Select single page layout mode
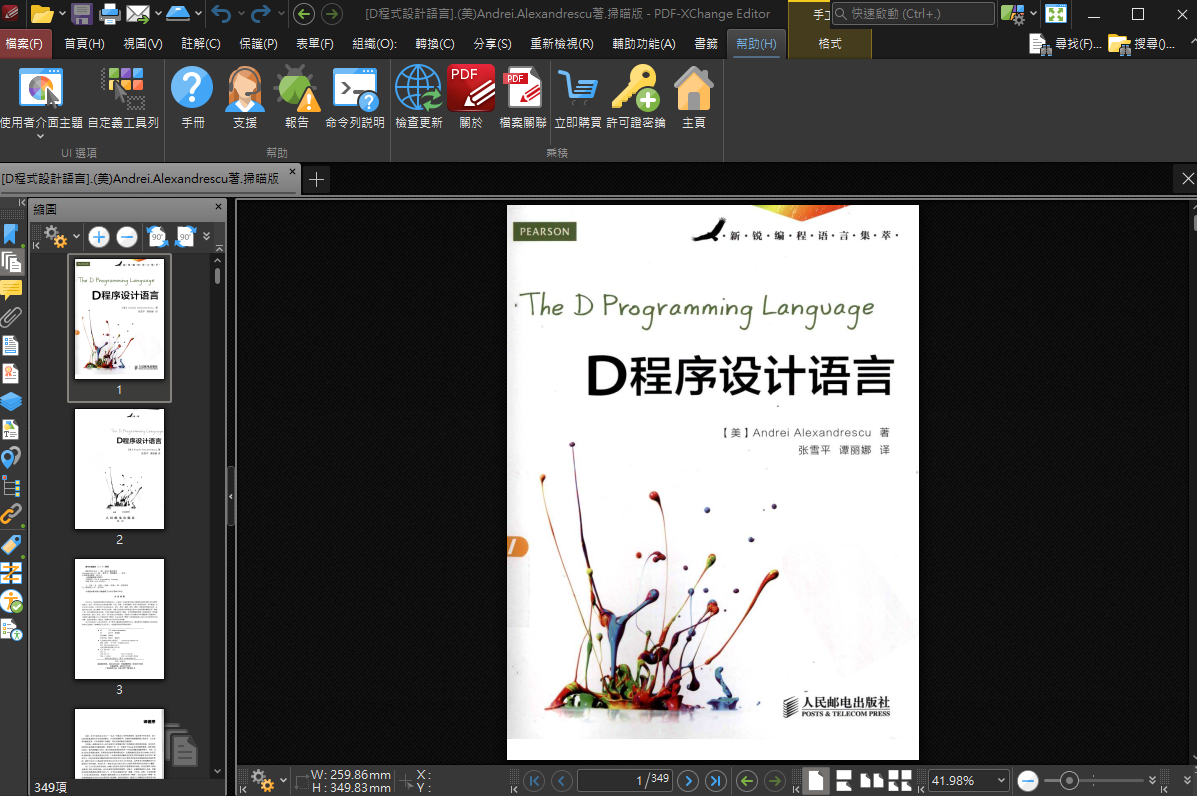This screenshot has width=1197, height=796. click(816, 780)
